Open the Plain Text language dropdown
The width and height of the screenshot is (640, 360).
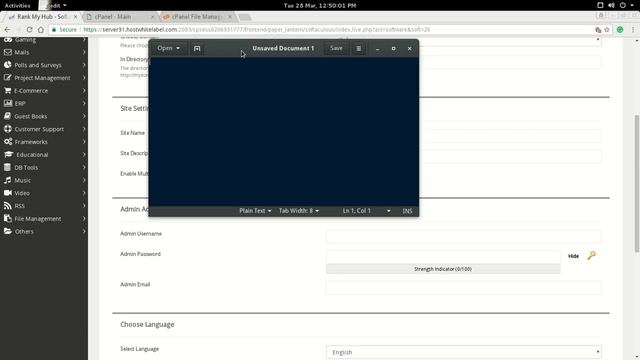(x=255, y=211)
